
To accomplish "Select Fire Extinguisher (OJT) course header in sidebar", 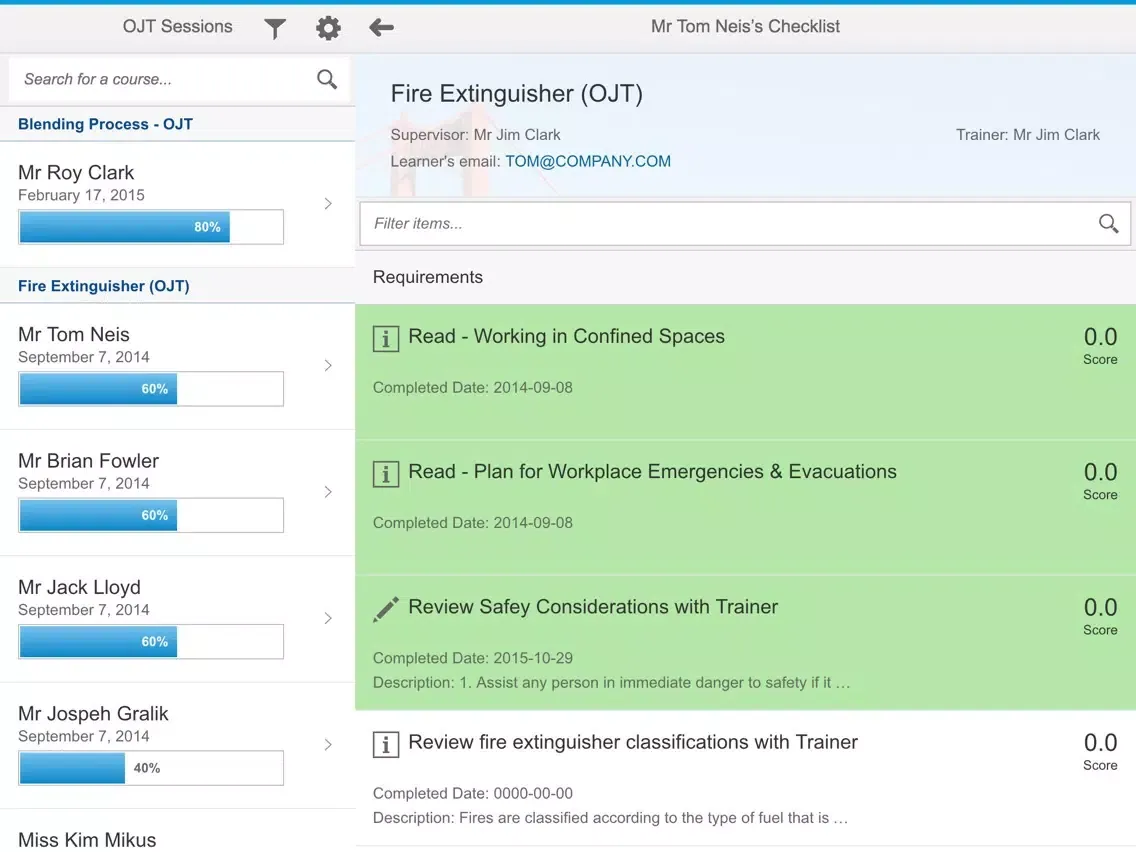I will coord(178,286).
